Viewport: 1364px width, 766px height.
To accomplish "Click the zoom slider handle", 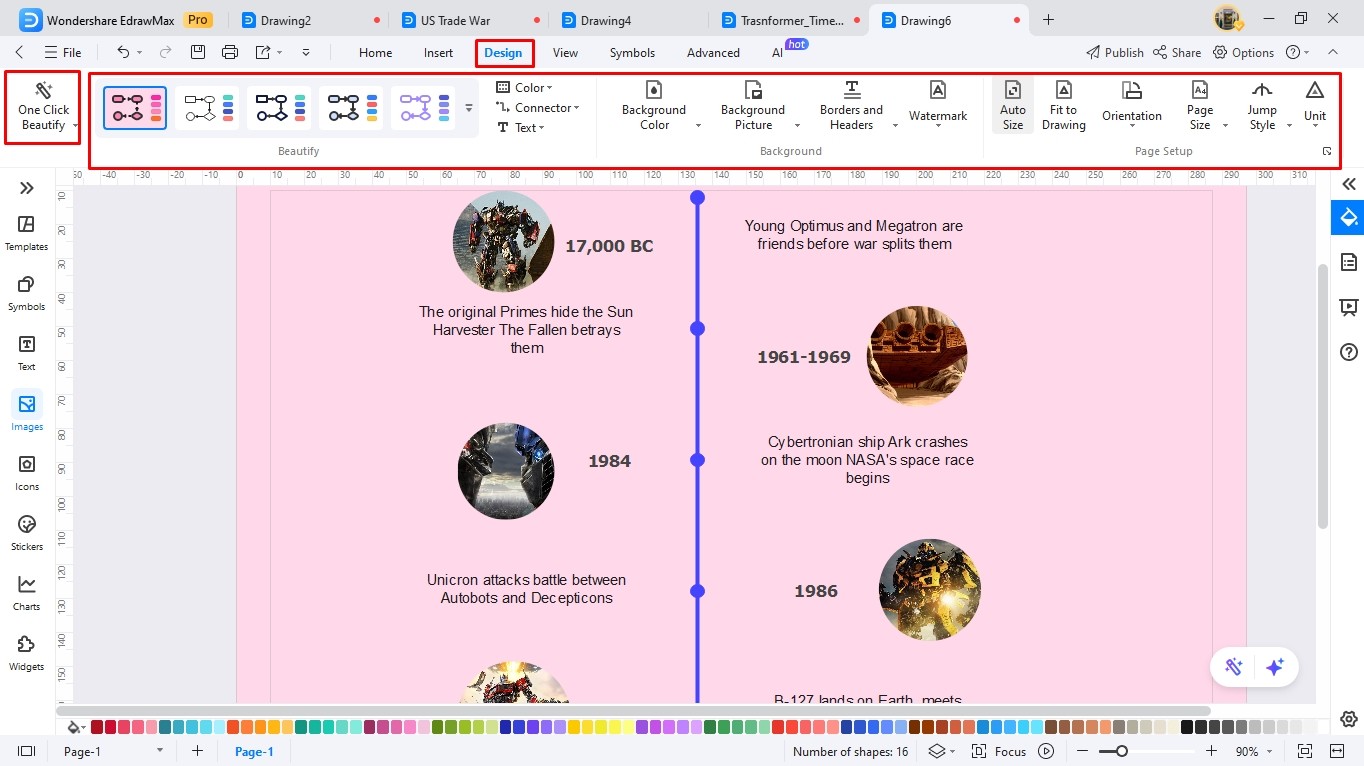I will click(1122, 751).
